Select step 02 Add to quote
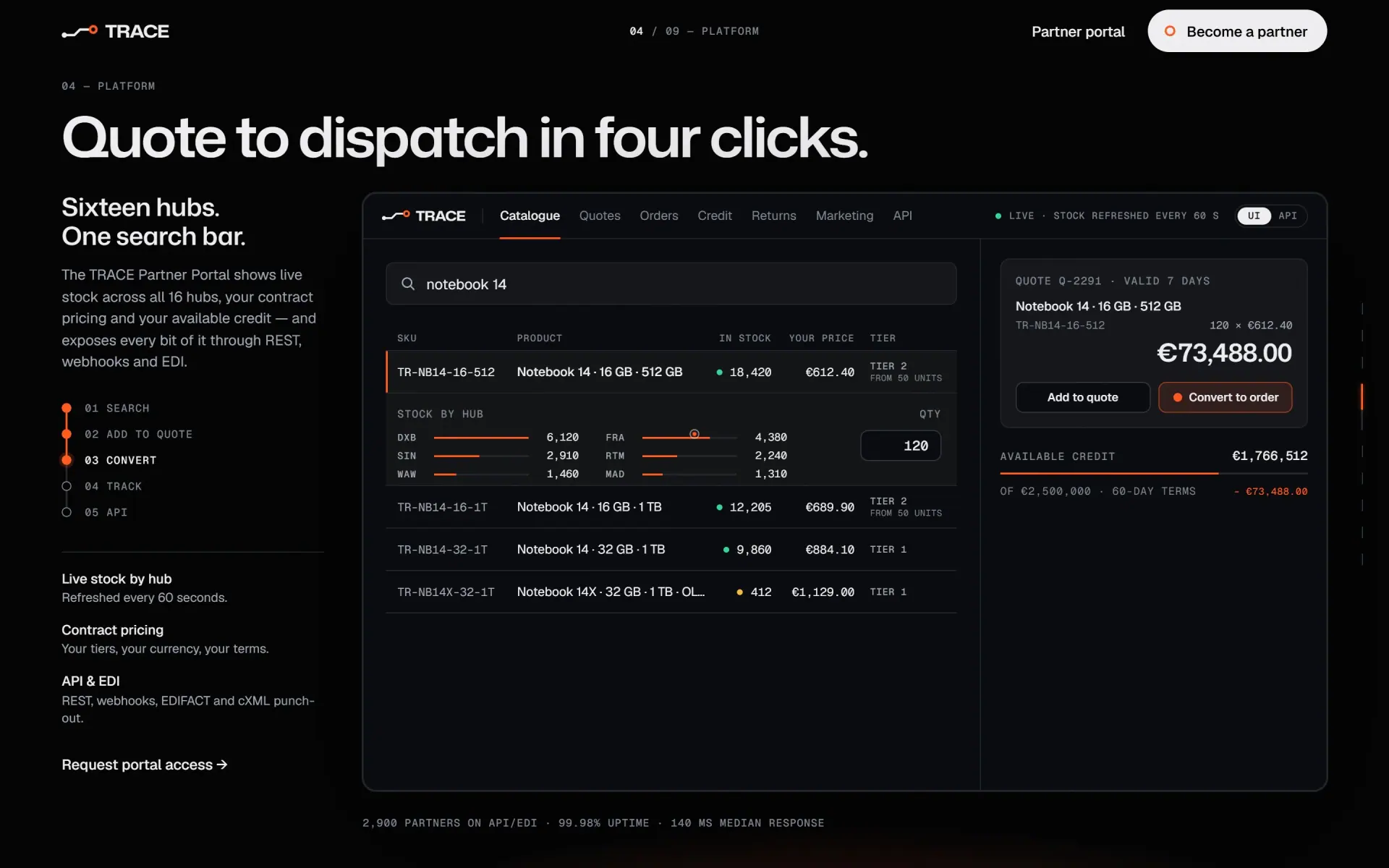 (x=127, y=434)
